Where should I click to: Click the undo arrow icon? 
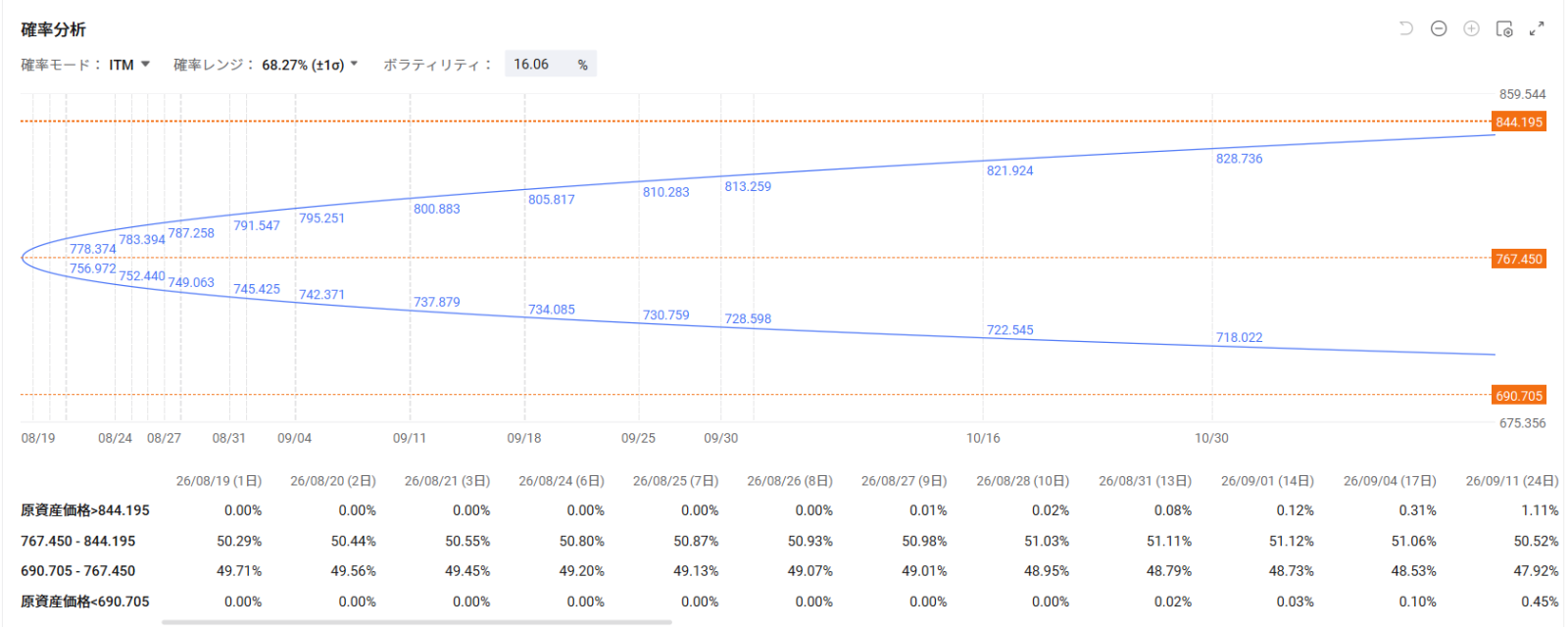tap(1406, 28)
